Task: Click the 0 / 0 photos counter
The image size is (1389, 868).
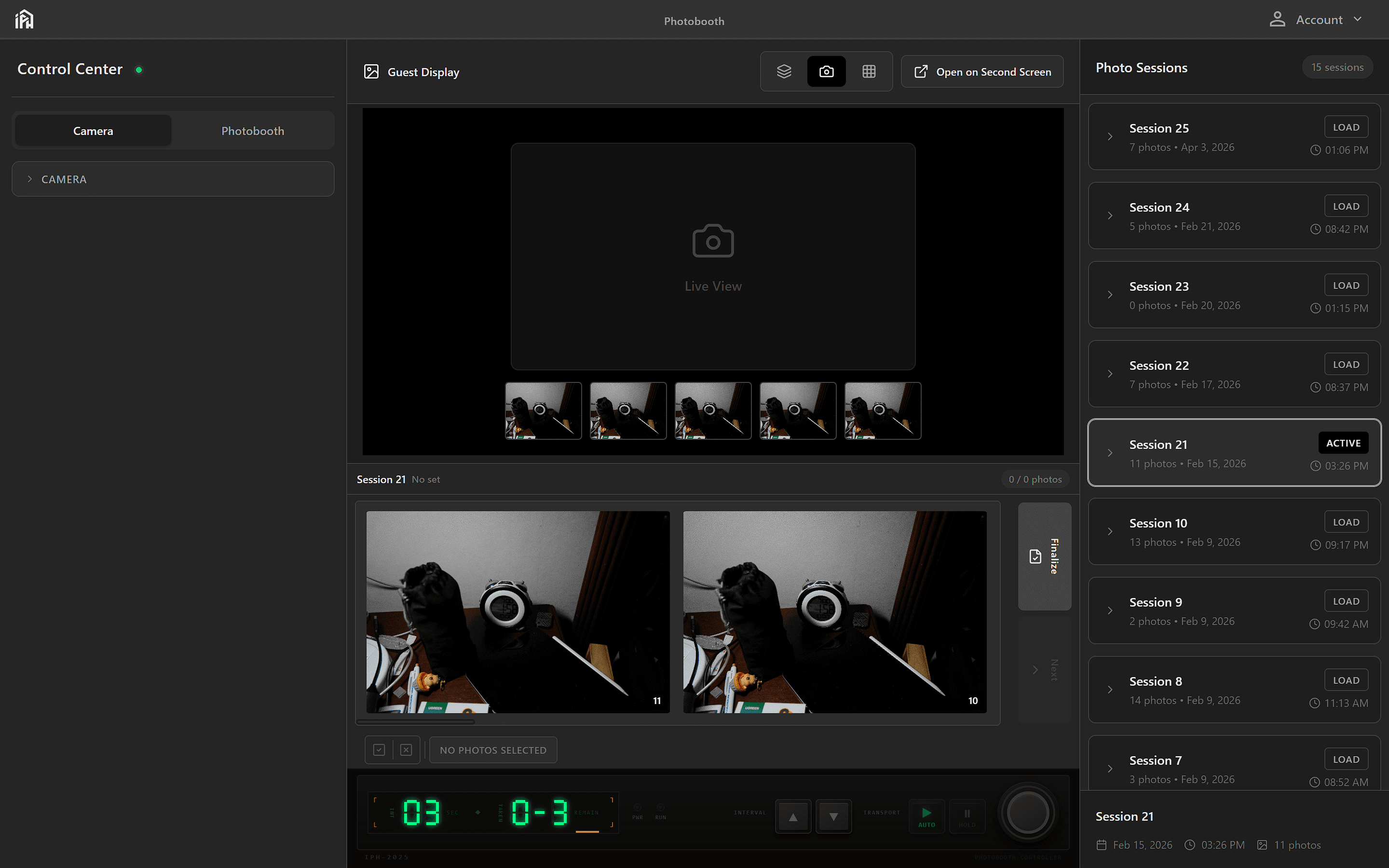Action: coord(1035,479)
